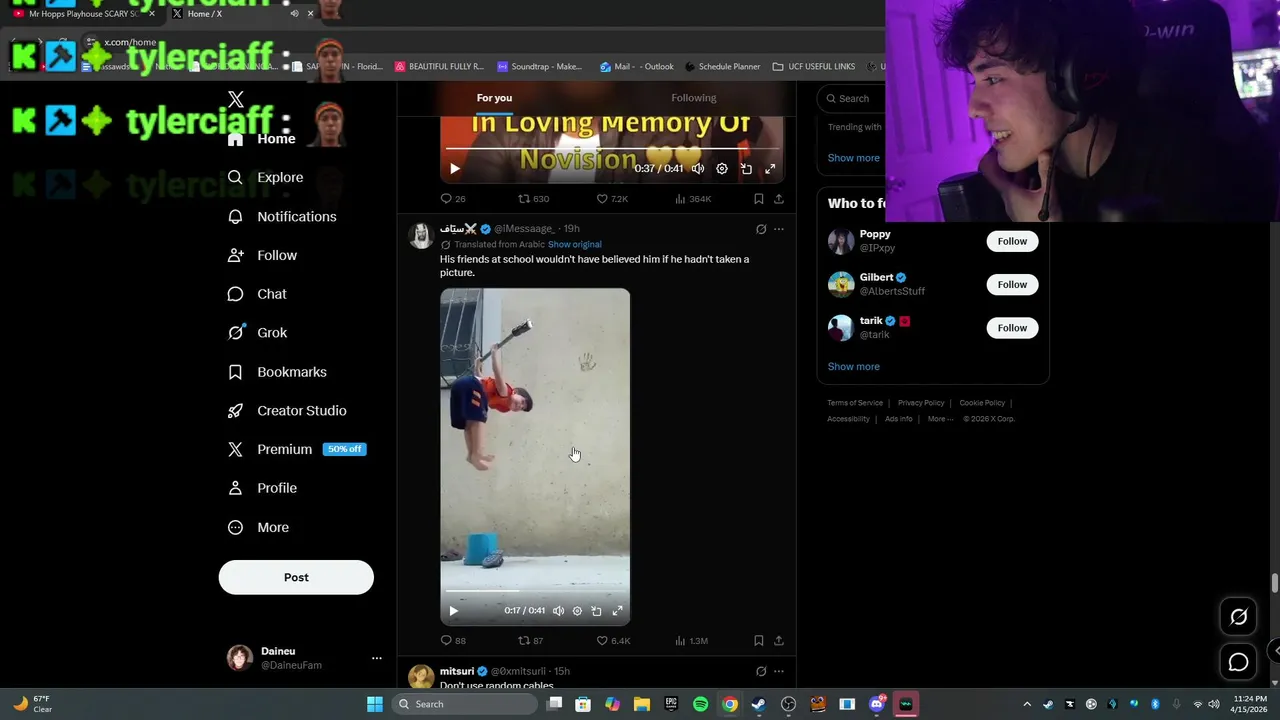Bookmark the Novision video post
The image size is (1280, 720).
tap(759, 199)
